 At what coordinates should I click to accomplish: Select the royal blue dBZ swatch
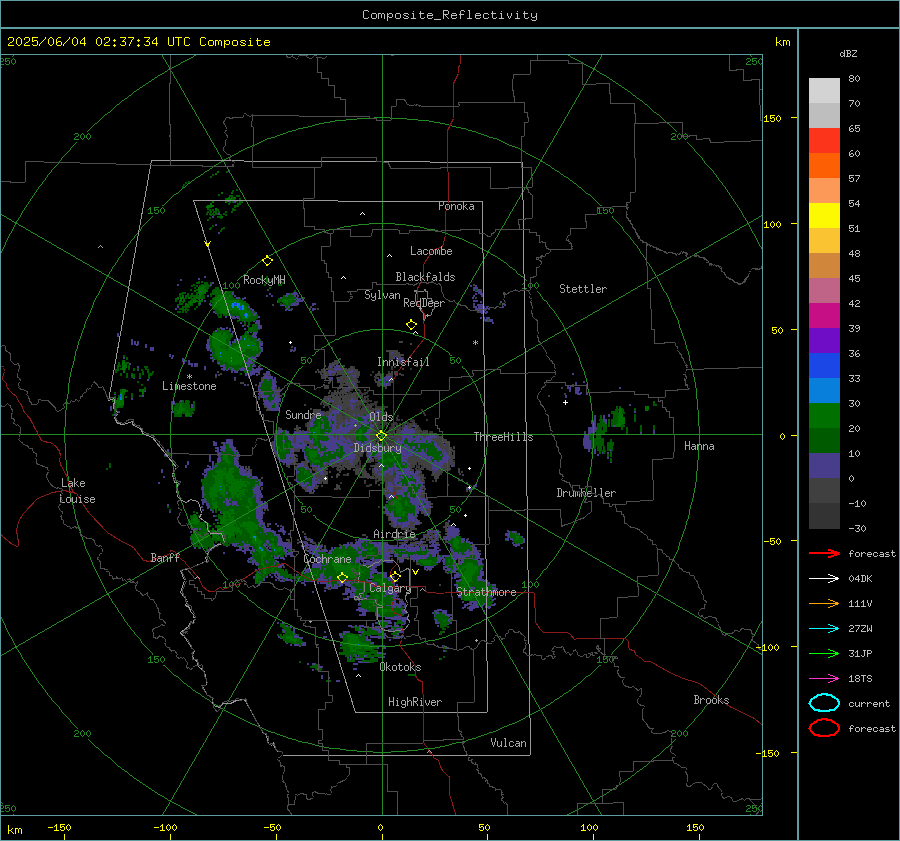tap(824, 365)
